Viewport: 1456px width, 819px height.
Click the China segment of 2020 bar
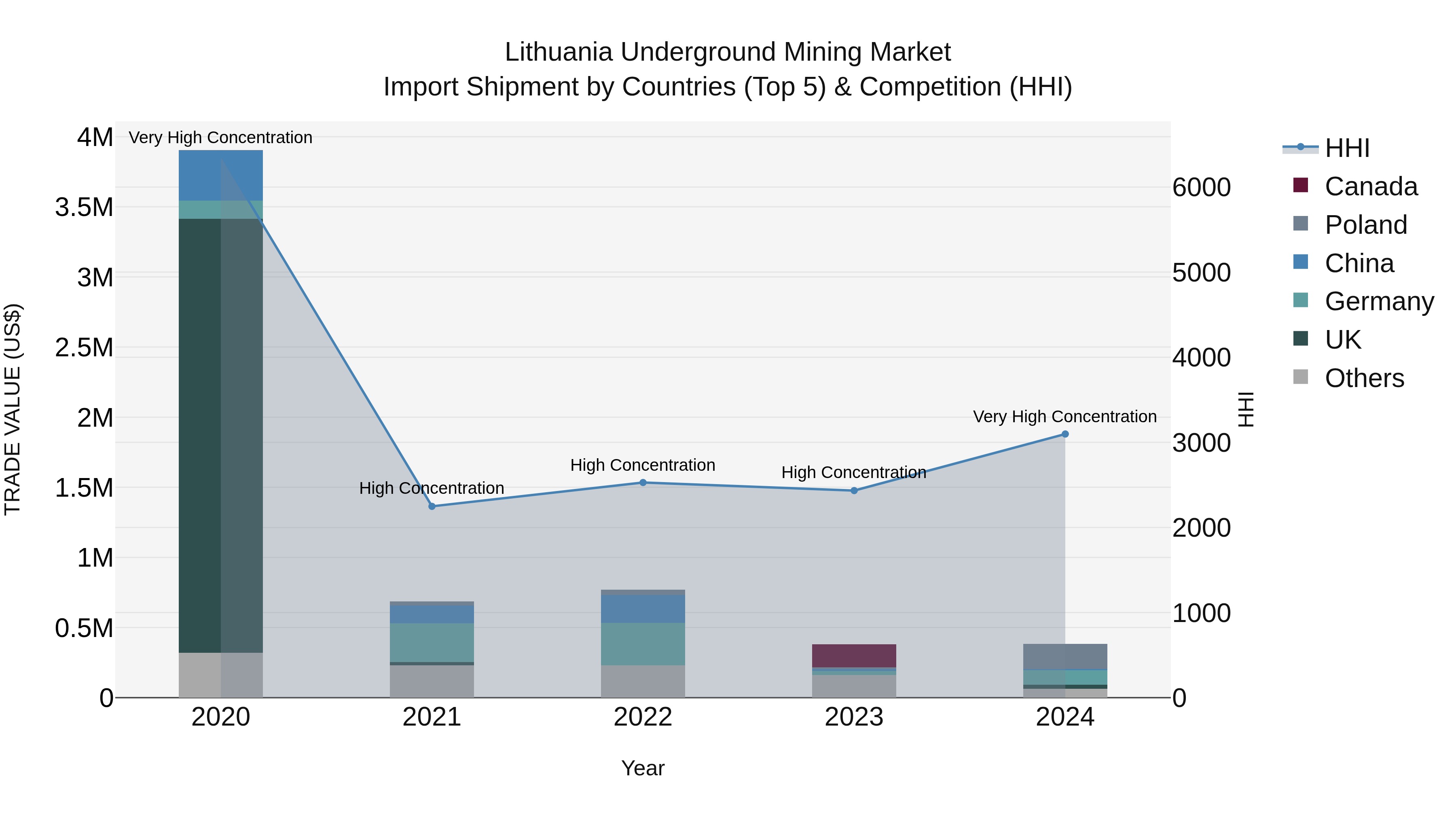pyautogui.click(x=221, y=175)
